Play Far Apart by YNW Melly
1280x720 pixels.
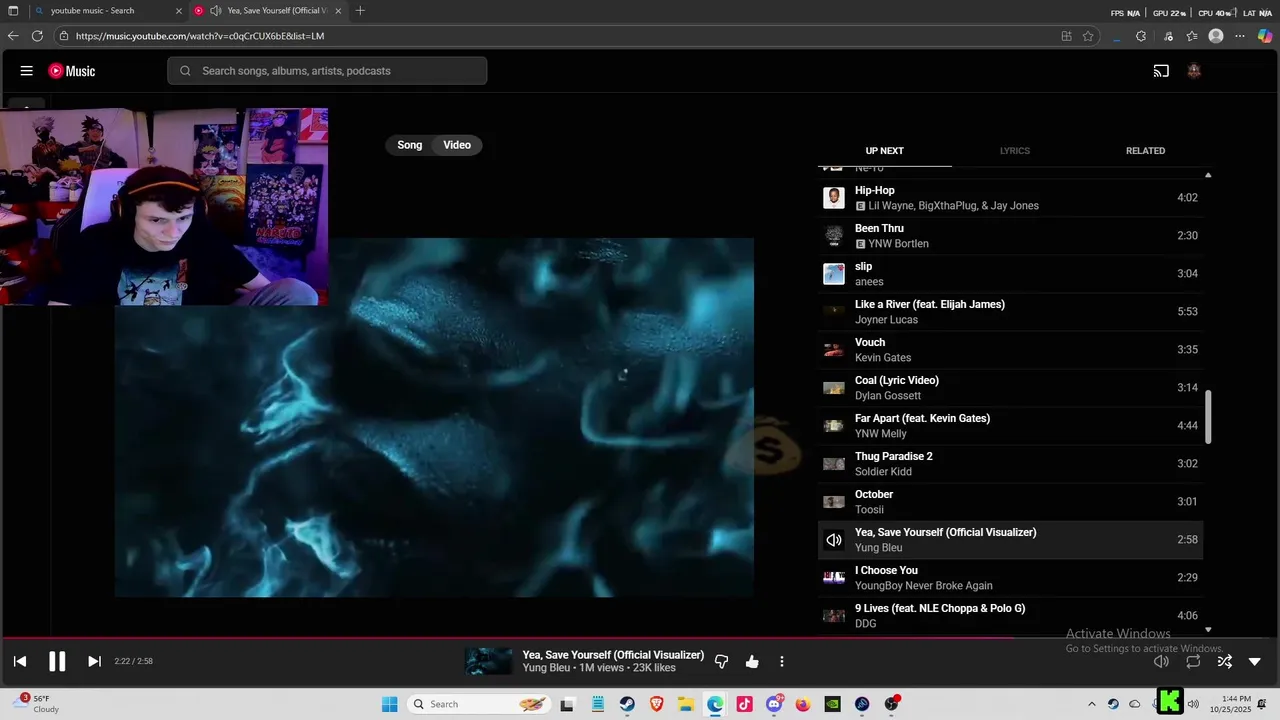[1010, 426]
